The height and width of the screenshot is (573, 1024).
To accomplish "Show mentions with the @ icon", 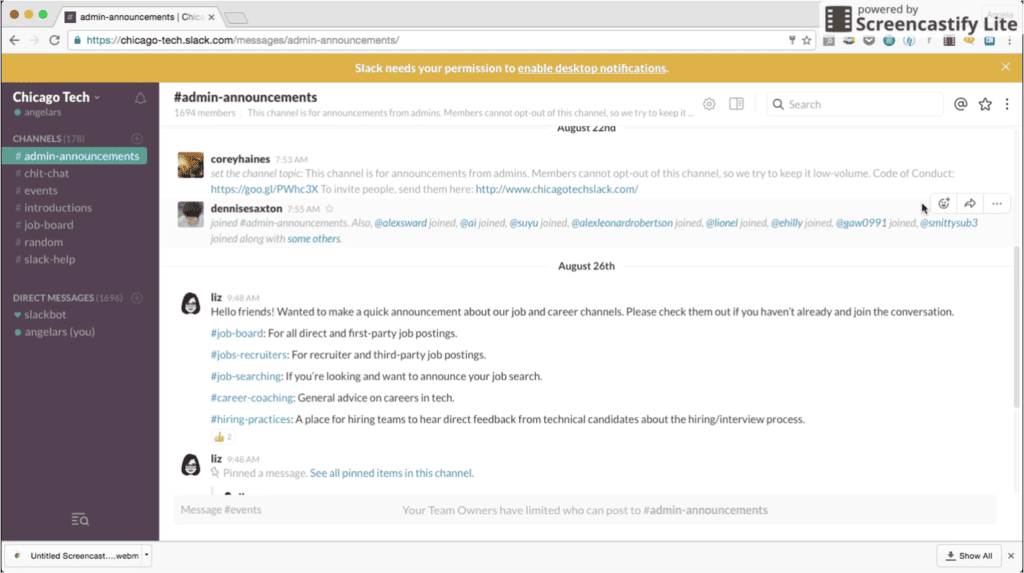I will (x=960, y=104).
